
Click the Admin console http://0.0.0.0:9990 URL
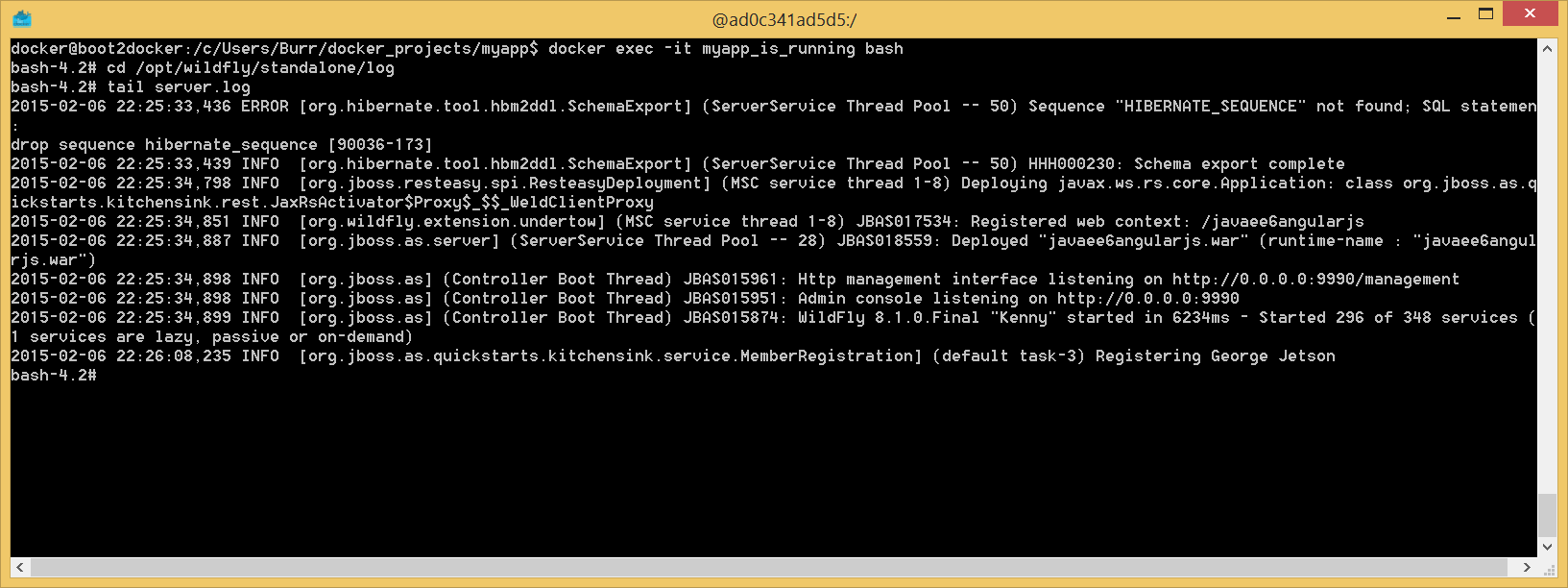click(1147, 298)
